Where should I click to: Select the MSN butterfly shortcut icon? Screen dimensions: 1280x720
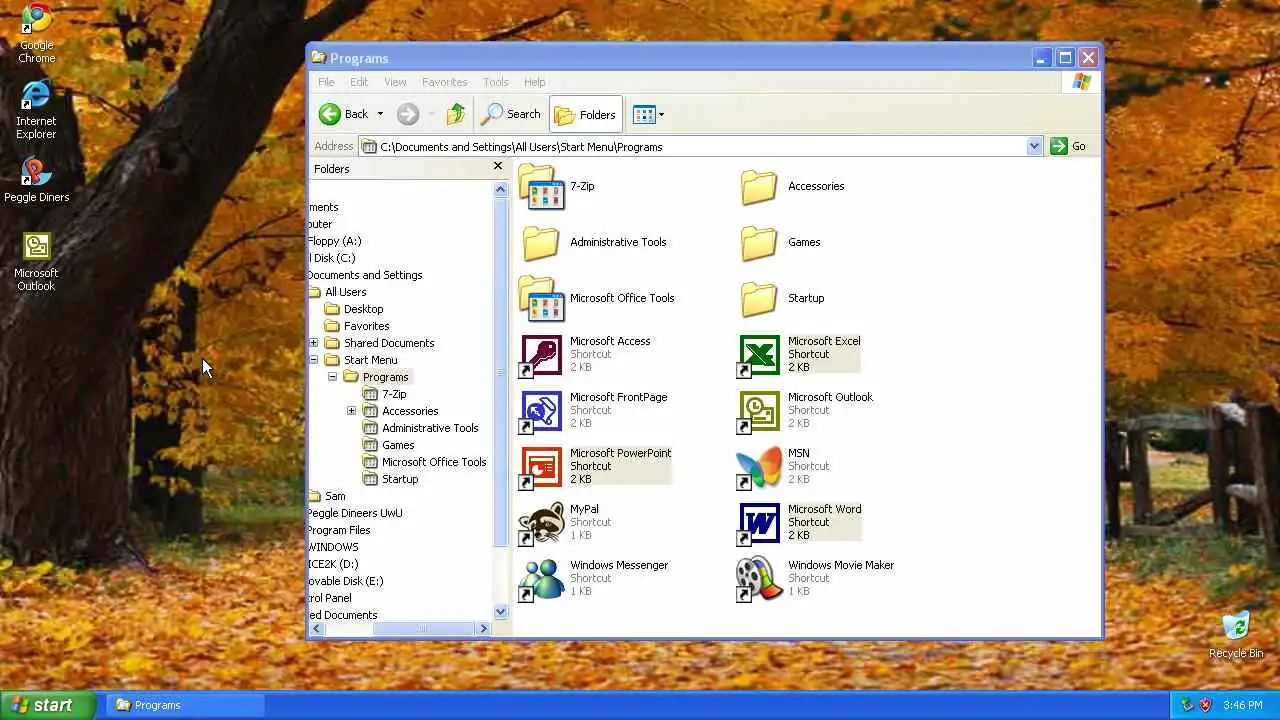[759, 467]
